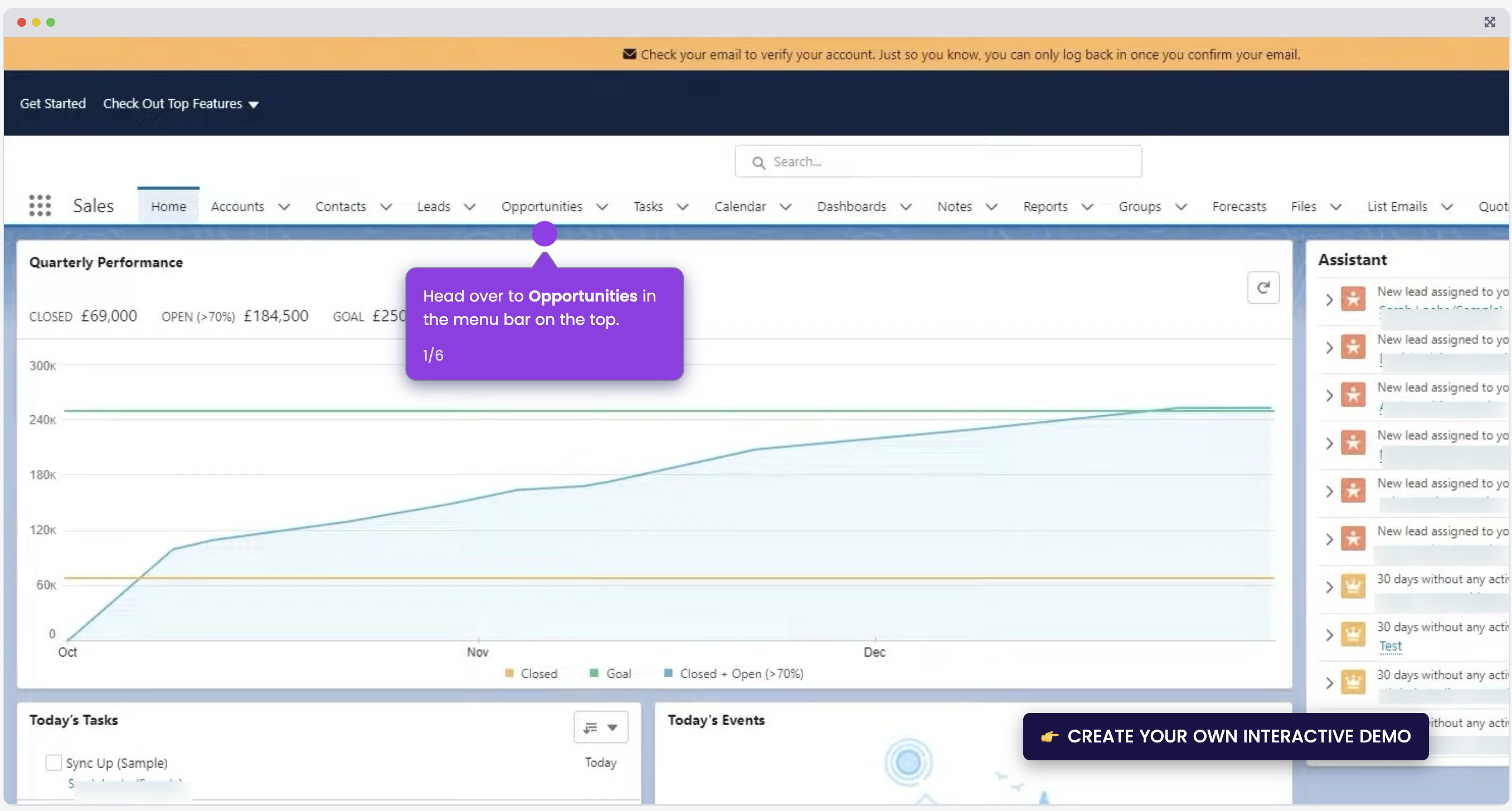The height and width of the screenshot is (811, 1512).
Task: Click the envelope icon in banner
Action: click(x=629, y=54)
